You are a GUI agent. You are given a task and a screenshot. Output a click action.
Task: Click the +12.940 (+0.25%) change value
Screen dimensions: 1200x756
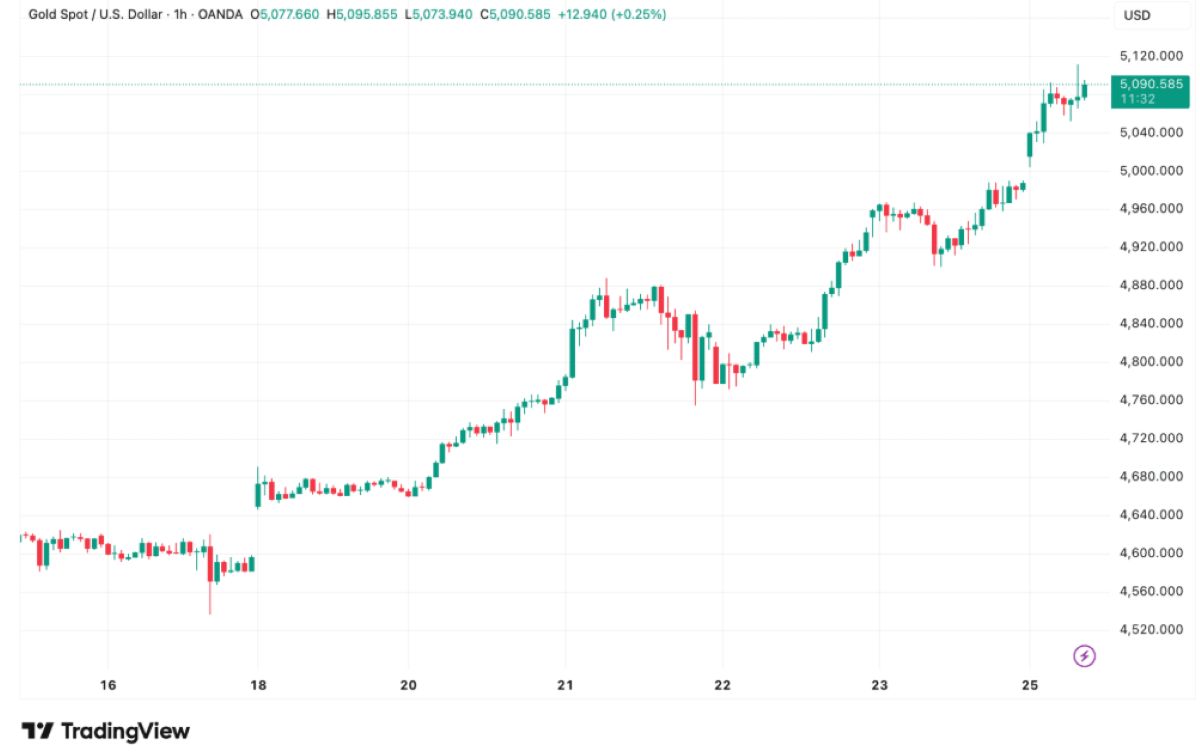[x=611, y=15]
